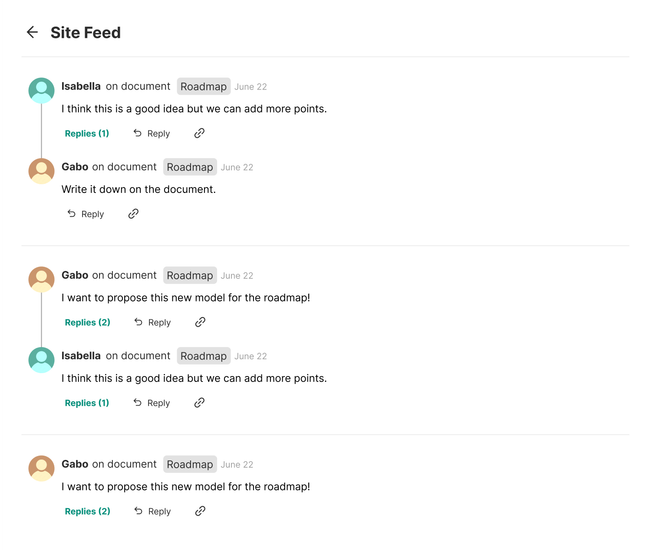
Task: Copy link icon on Isabella's first comment
Action: [199, 133]
